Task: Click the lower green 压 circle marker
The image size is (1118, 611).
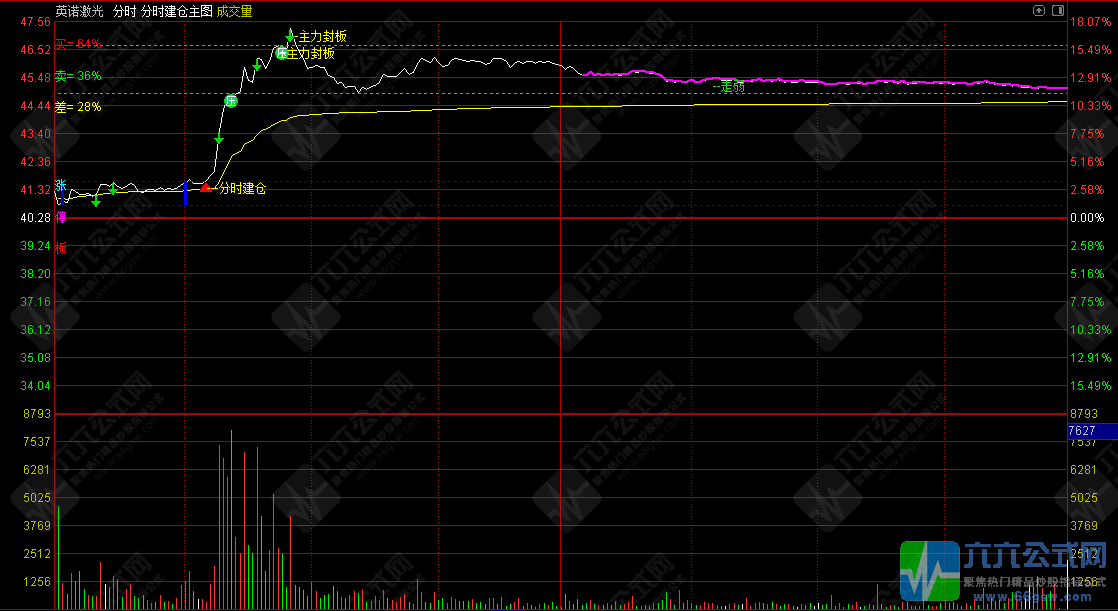Action: click(231, 100)
